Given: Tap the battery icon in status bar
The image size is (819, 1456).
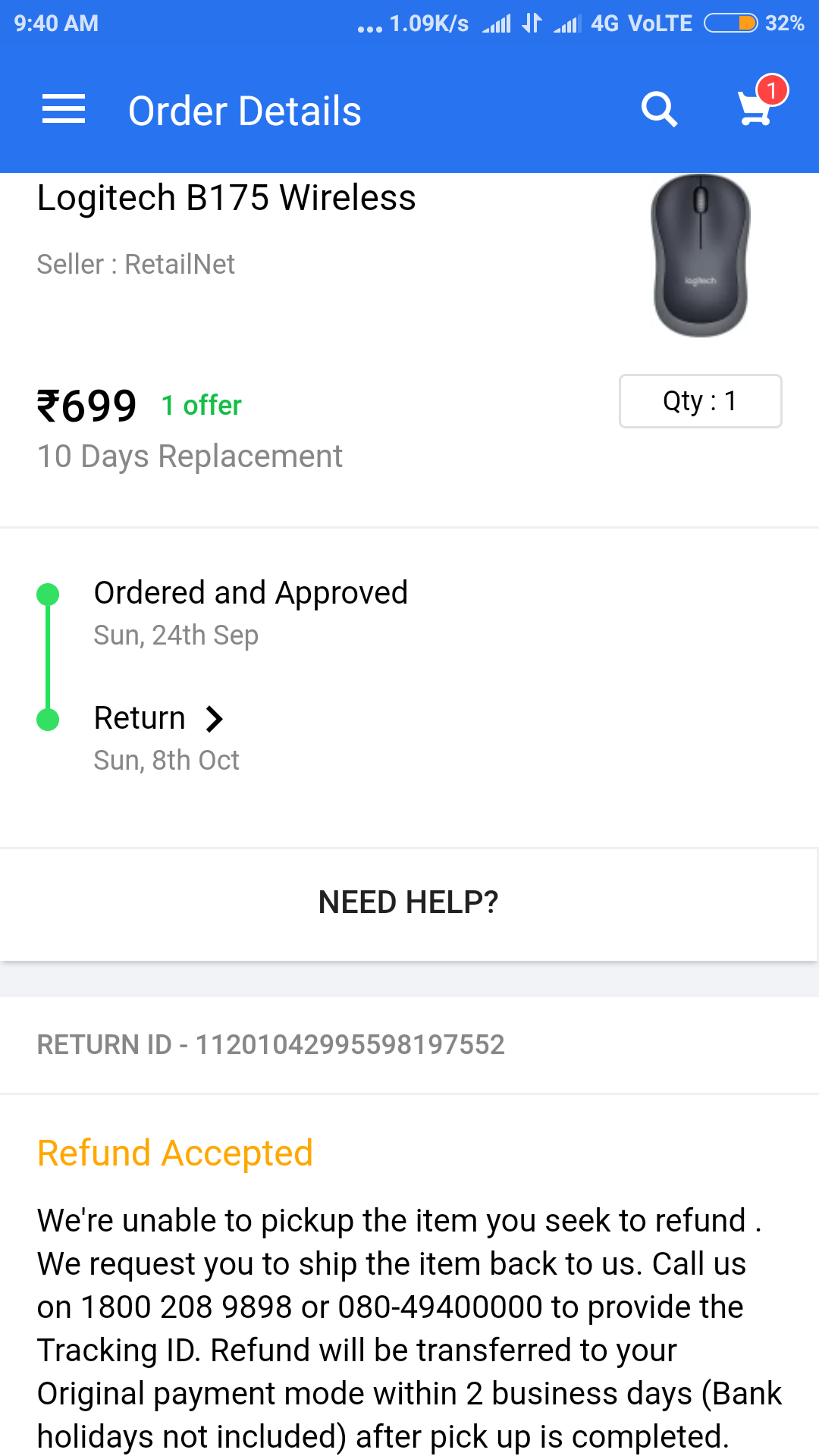Looking at the screenshot, I should tap(730, 24).
